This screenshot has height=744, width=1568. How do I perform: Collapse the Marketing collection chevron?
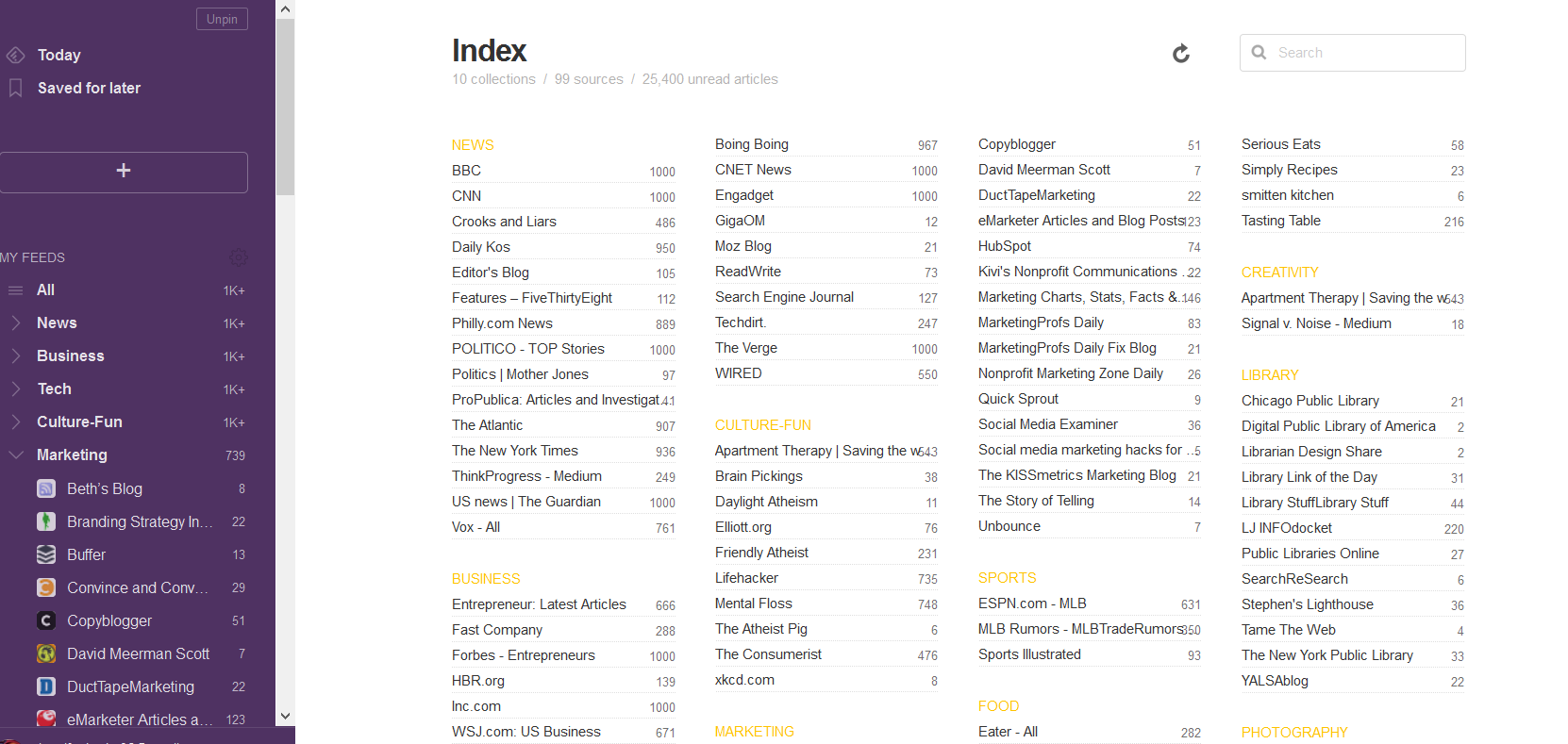(x=15, y=455)
